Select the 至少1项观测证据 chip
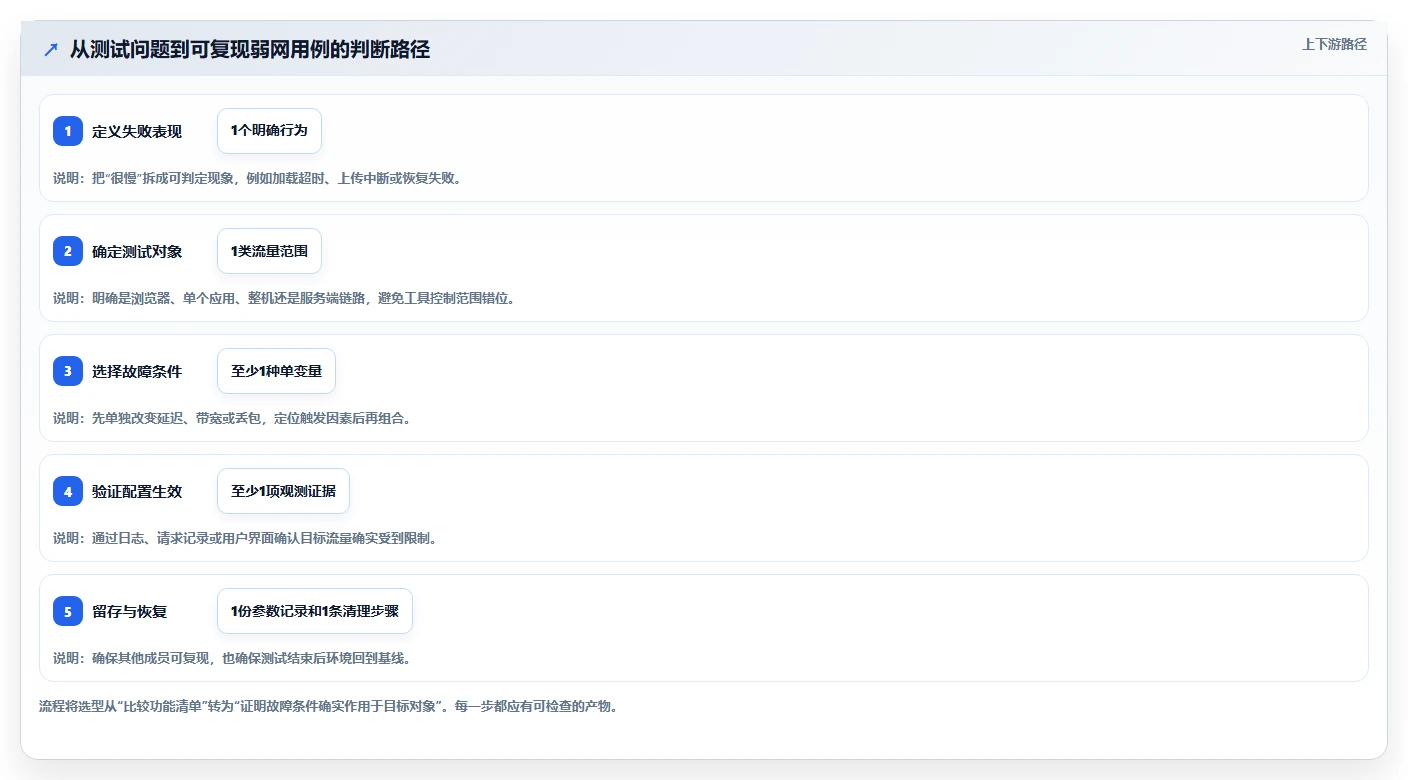Screen dimensions: 1408x780 click(283, 491)
